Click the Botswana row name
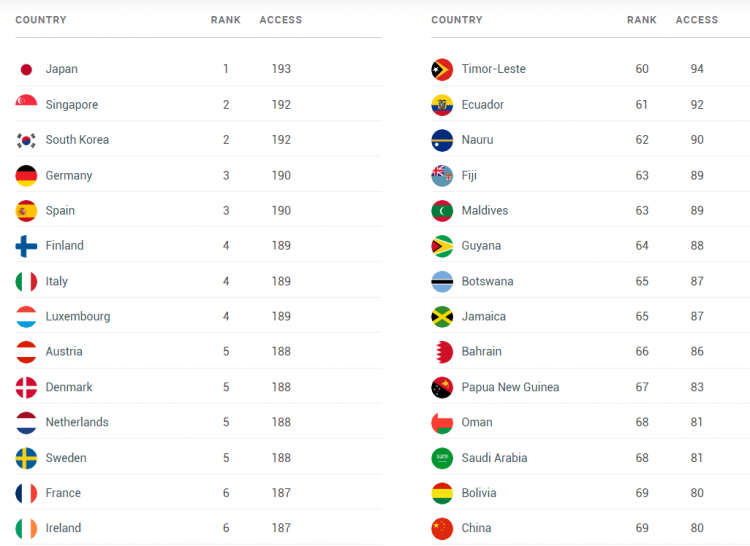Image resolution: width=750 pixels, height=546 pixels. click(488, 282)
